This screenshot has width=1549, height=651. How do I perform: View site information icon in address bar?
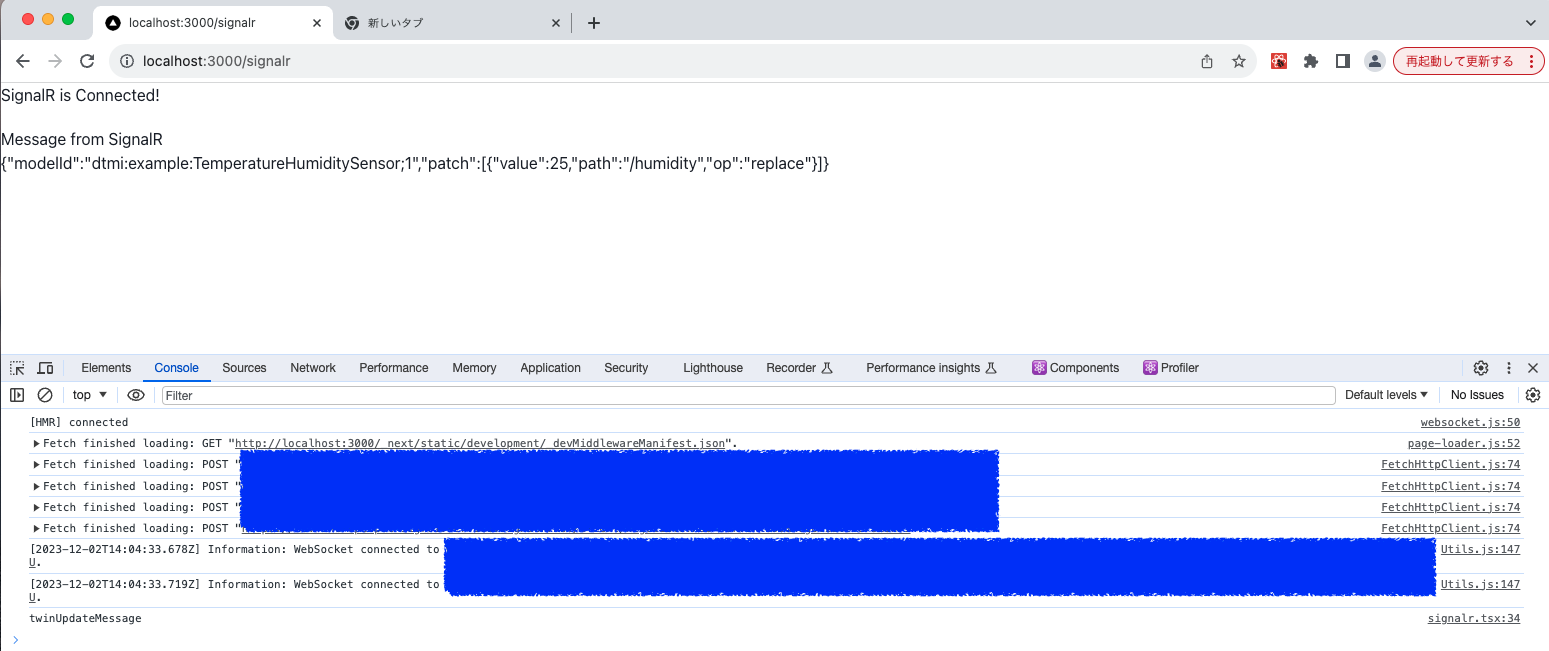(x=127, y=61)
